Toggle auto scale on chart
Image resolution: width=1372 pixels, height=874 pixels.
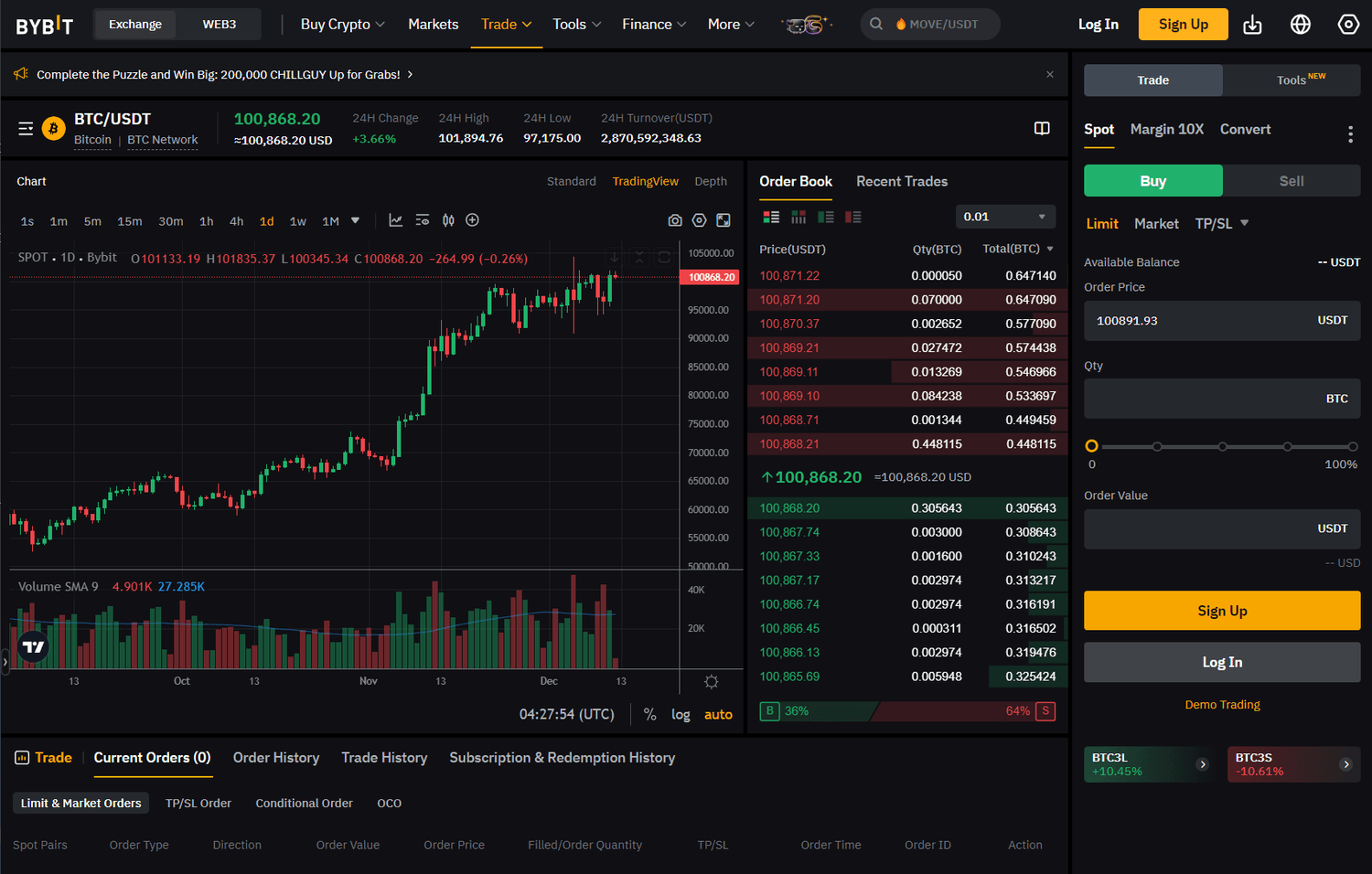click(x=718, y=714)
